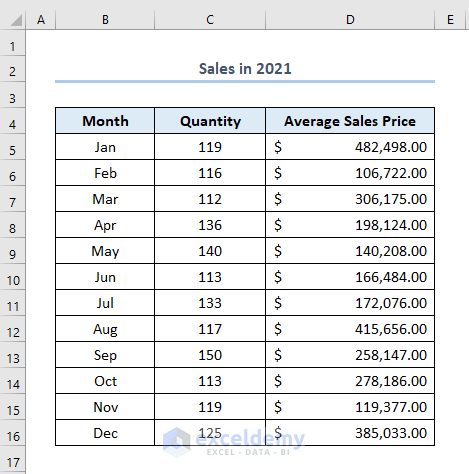Click the Select All corner triangle
Screen dimensions: 469x474
pyautogui.click(x=16, y=20)
